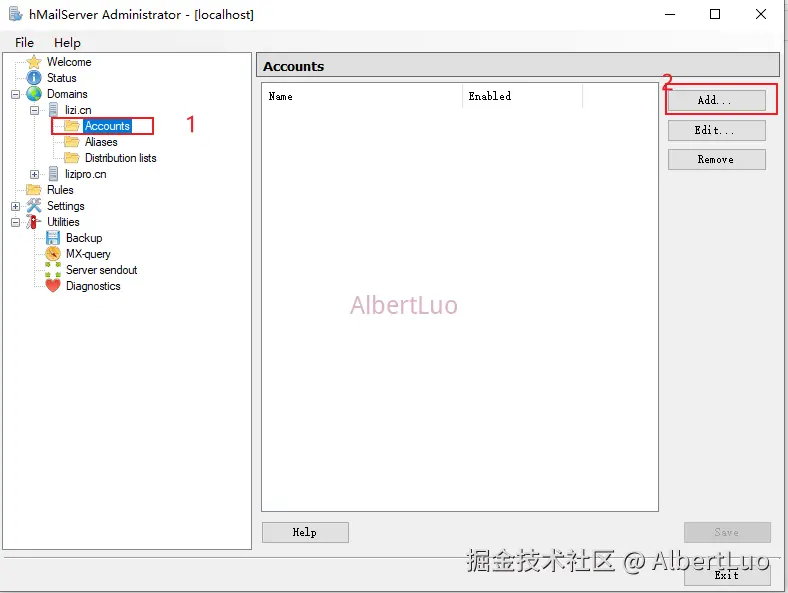Click the blue Status info icon

(x=34, y=78)
